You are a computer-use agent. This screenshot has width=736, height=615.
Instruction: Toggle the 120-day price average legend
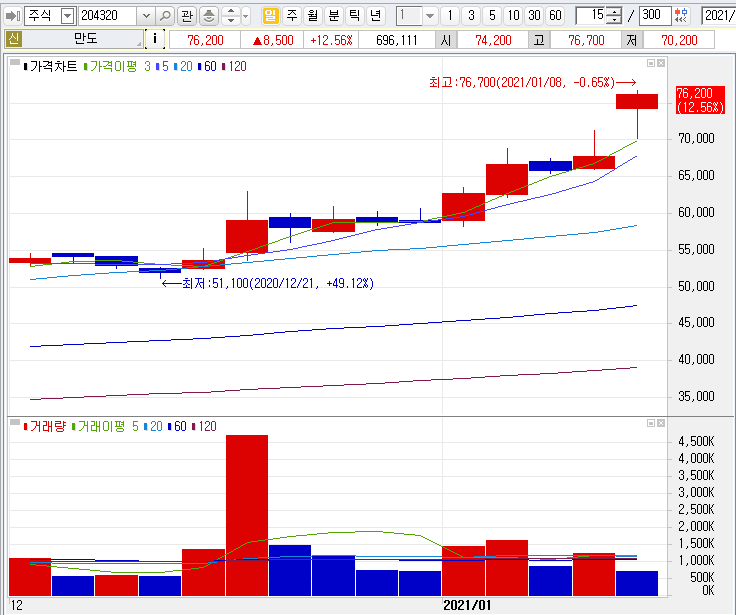click(234, 67)
